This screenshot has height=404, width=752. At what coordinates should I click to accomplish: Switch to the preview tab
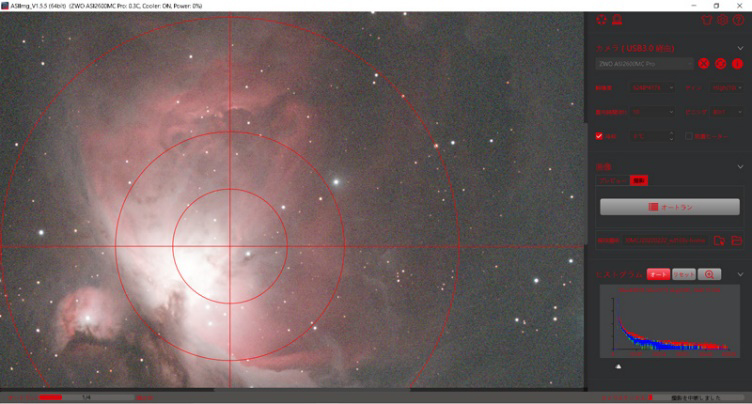pyautogui.click(x=613, y=181)
